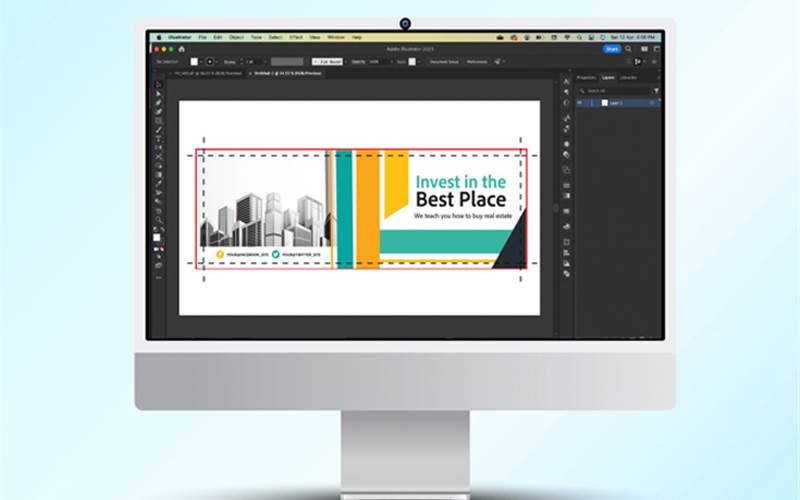Open the File menu
The width and height of the screenshot is (800, 500).
click(203, 37)
